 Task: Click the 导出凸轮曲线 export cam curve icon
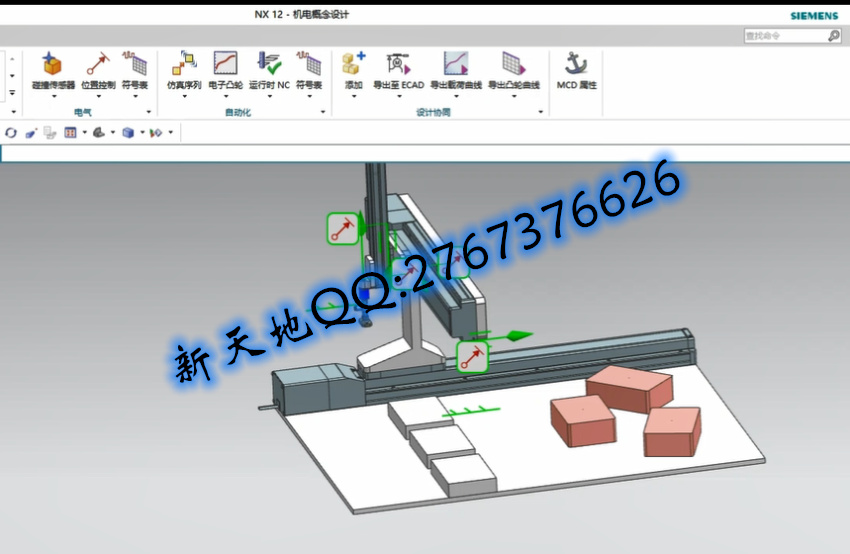(x=513, y=66)
